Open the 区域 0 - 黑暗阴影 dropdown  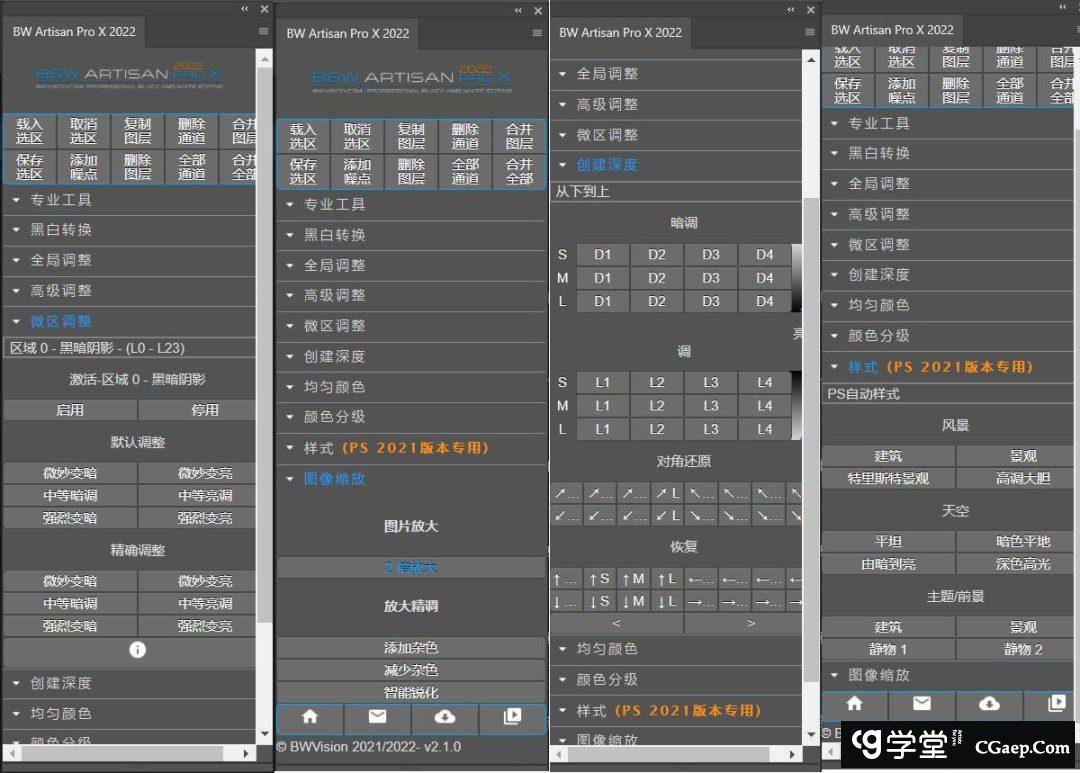(x=130, y=348)
